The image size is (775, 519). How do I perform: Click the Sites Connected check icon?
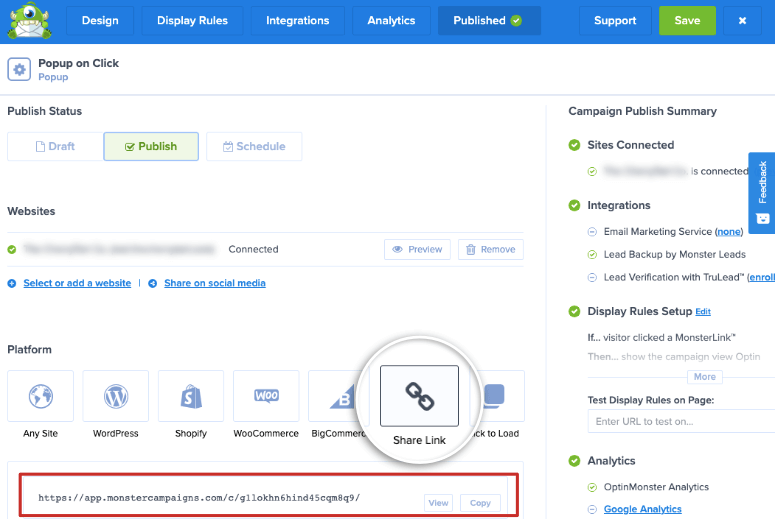pyautogui.click(x=574, y=145)
